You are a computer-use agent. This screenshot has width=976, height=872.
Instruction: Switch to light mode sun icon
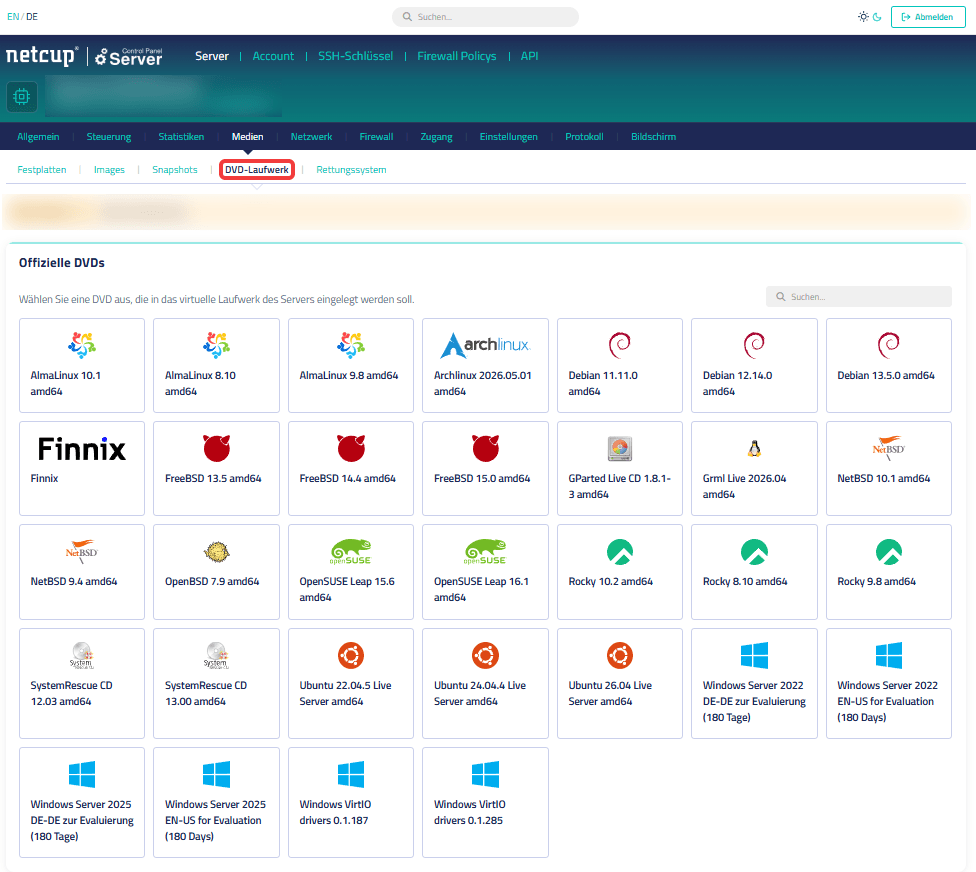click(x=863, y=17)
